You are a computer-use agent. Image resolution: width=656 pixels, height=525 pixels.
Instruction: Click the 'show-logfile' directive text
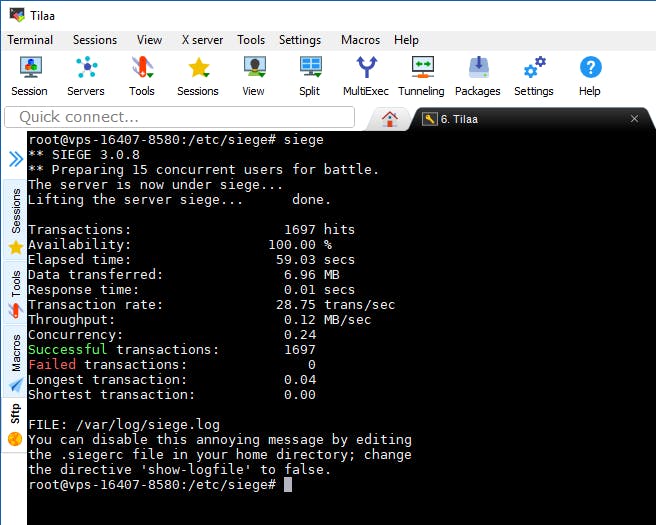click(195, 469)
